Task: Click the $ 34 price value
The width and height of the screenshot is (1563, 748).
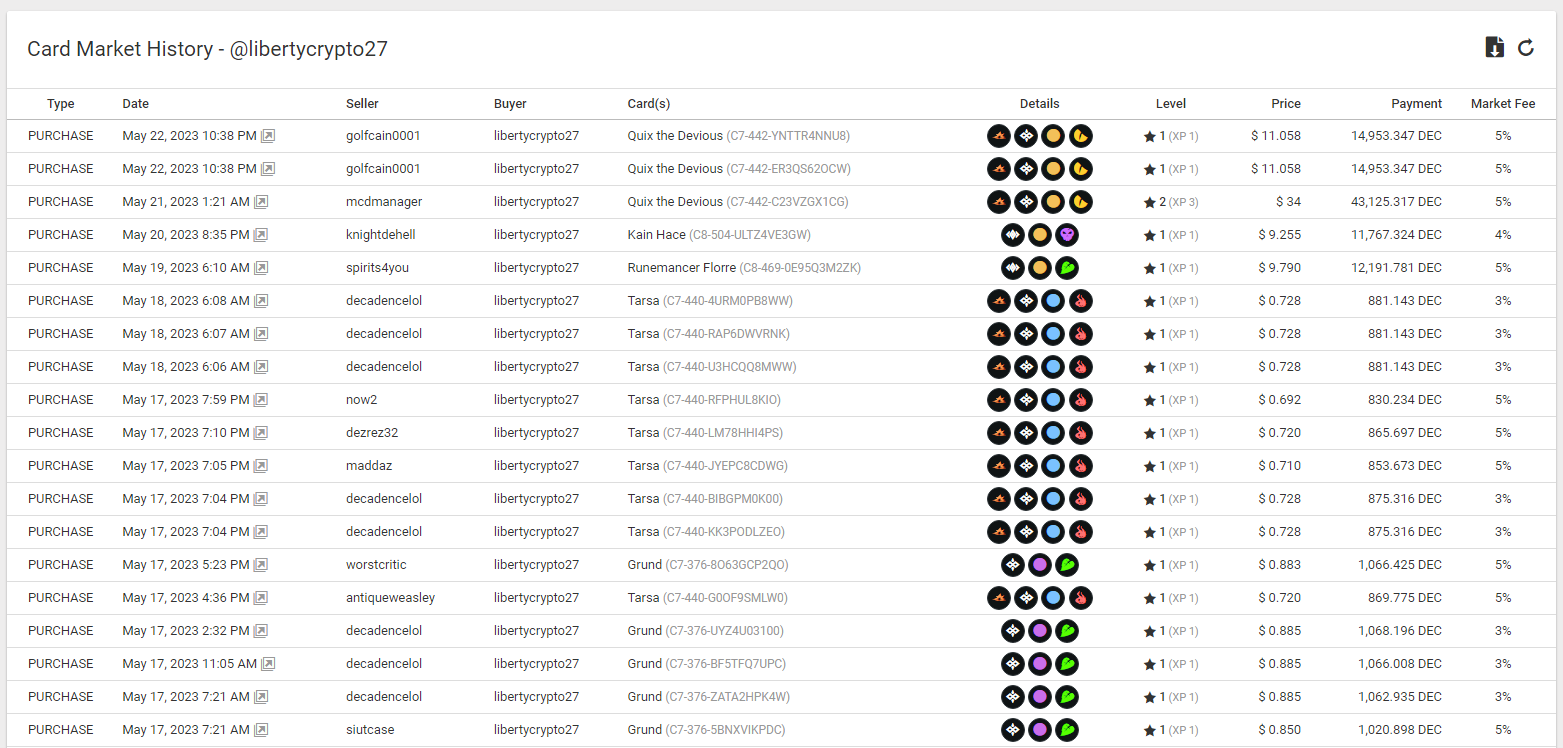Action: [1288, 202]
